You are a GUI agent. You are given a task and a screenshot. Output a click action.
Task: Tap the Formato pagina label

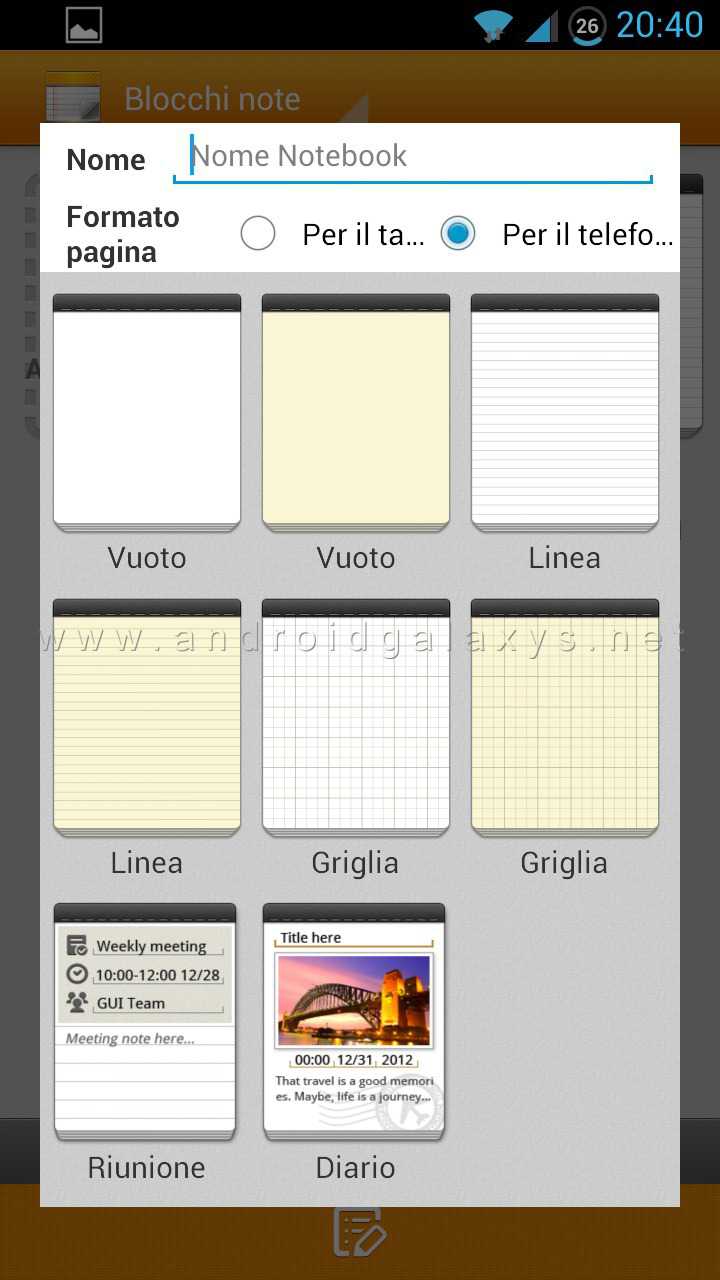(x=123, y=234)
